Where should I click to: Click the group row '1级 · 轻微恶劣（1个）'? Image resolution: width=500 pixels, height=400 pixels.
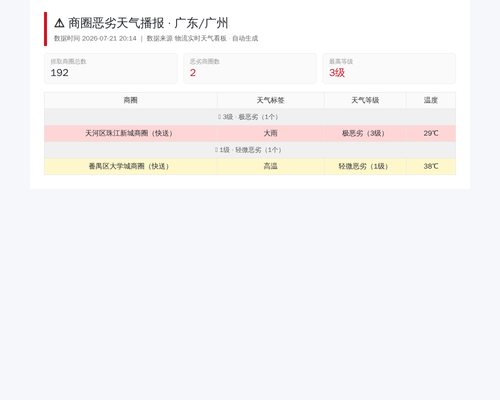250,150
